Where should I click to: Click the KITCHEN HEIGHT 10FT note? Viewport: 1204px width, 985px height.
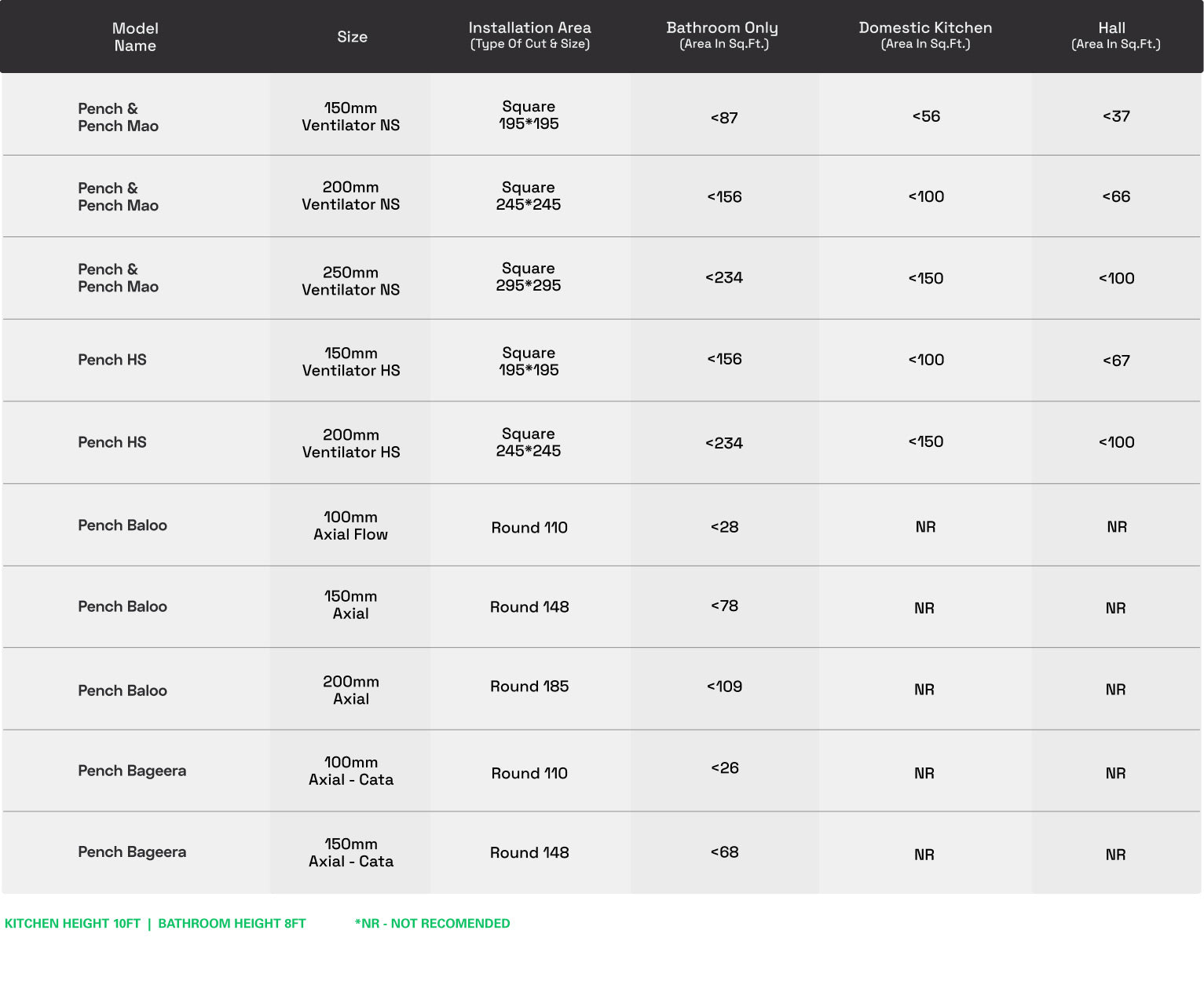(72, 924)
